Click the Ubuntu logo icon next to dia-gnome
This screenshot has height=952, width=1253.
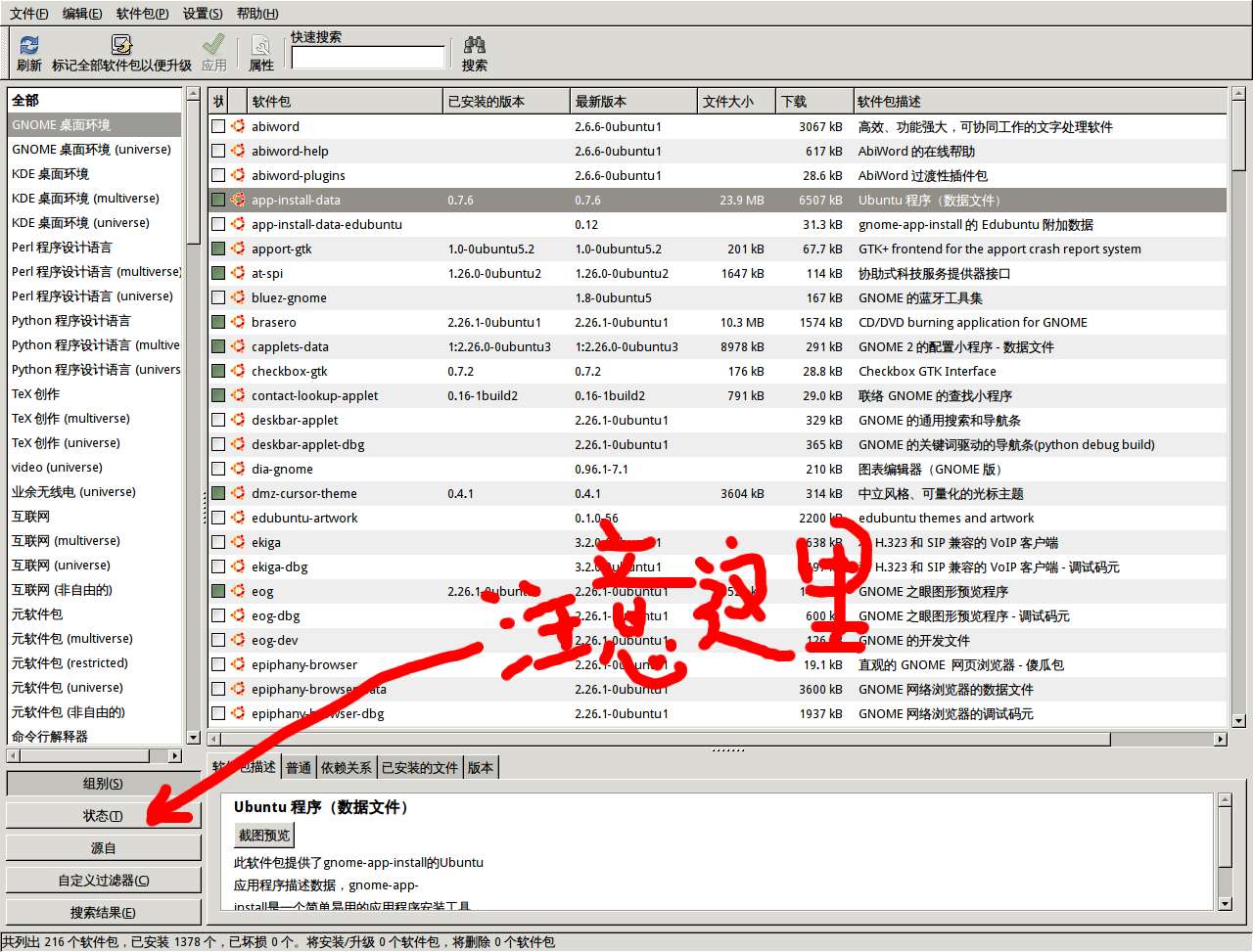click(238, 469)
